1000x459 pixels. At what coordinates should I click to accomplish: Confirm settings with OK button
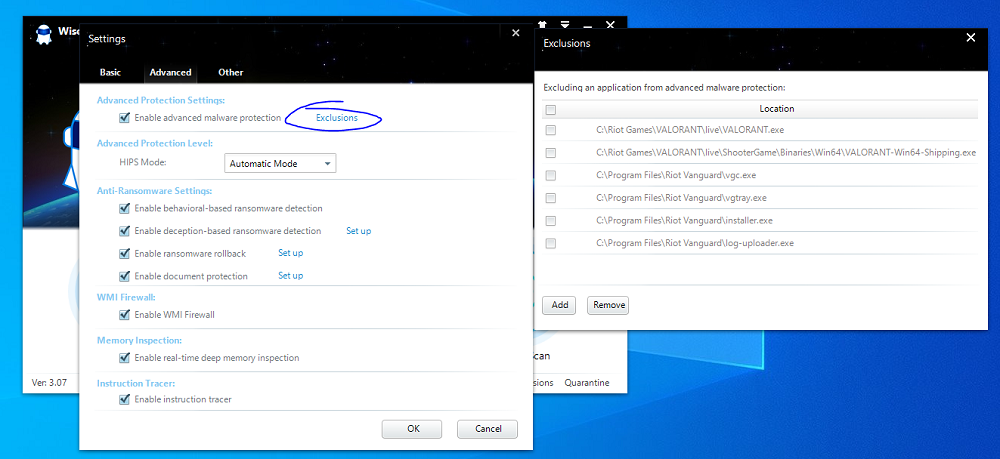click(x=412, y=429)
